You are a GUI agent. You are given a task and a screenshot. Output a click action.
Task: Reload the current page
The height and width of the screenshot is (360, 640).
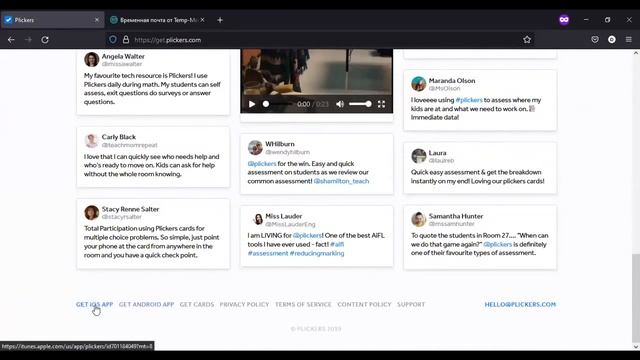click(45, 40)
